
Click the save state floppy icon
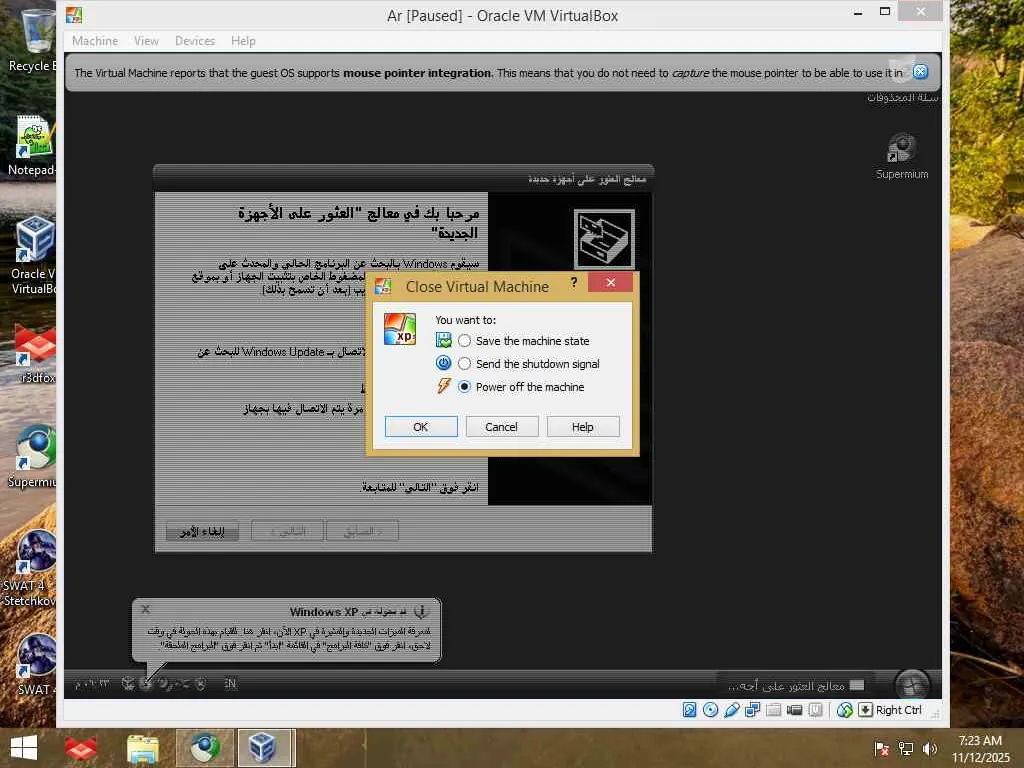pyautogui.click(x=443, y=340)
